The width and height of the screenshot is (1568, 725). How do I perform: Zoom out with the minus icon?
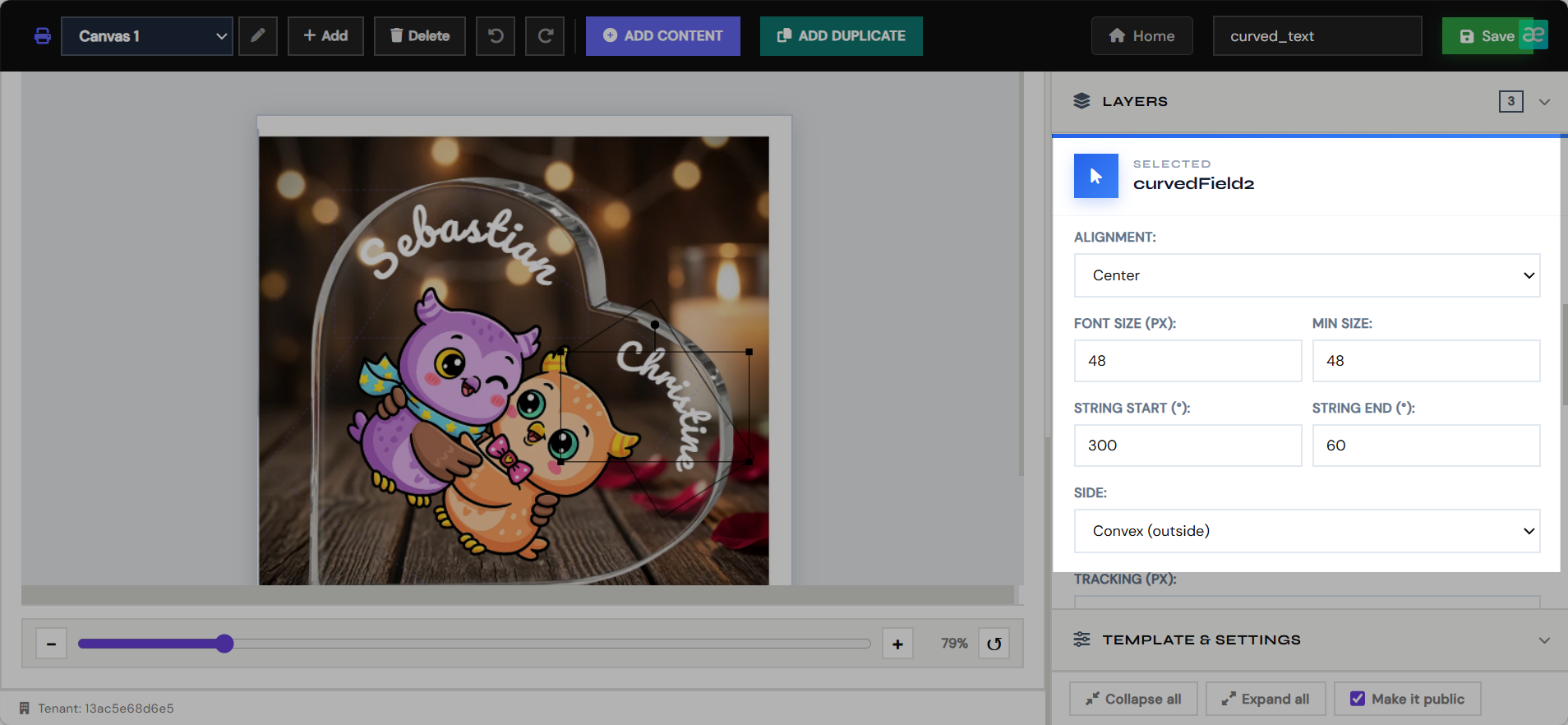[x=51, y=644]
